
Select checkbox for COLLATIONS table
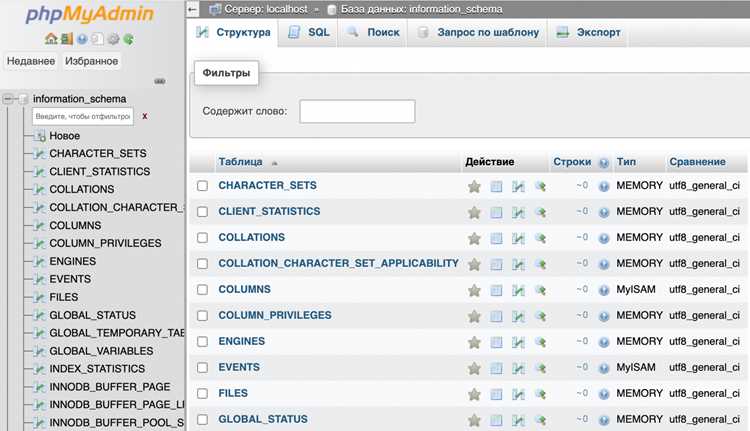pos(202,238)
